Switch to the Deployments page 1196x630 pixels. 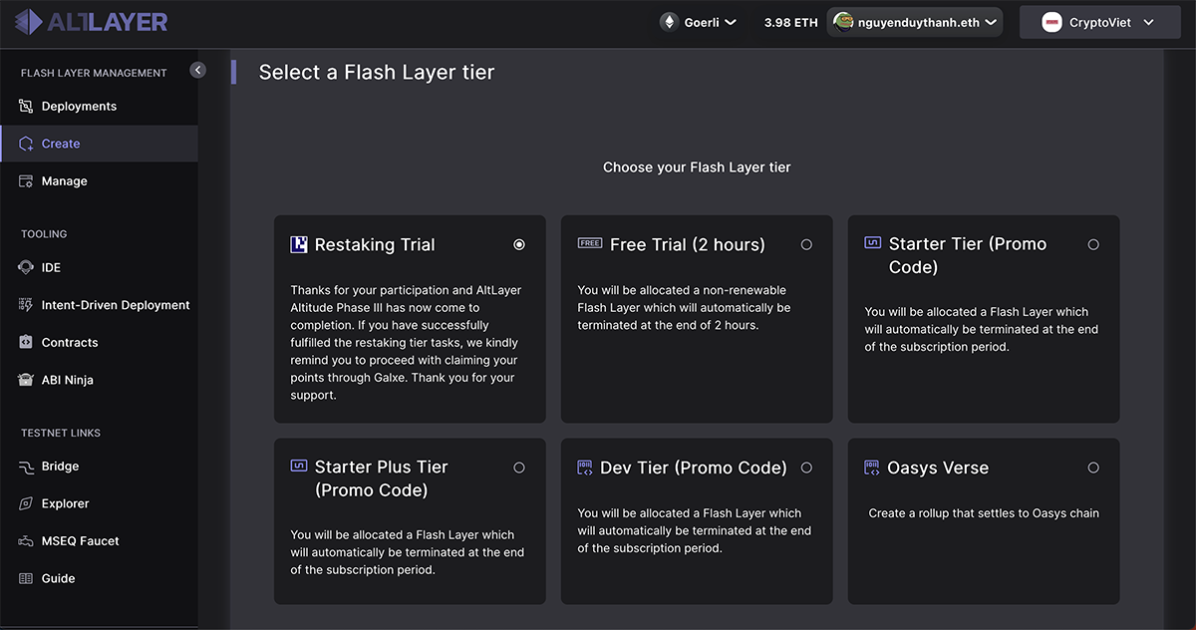pos(77,106)
